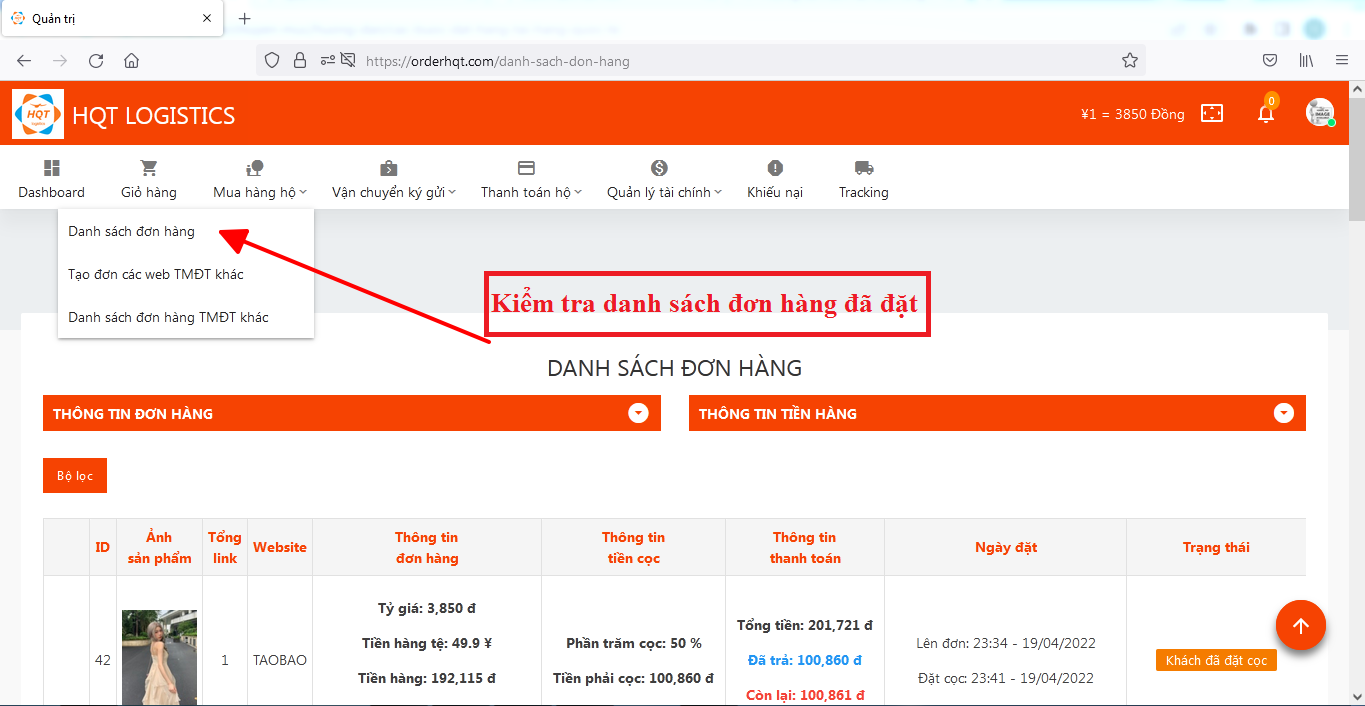Click the Ngày đặt column header
Viewport: 1365px width, 706px height.
pos(1006,547)
